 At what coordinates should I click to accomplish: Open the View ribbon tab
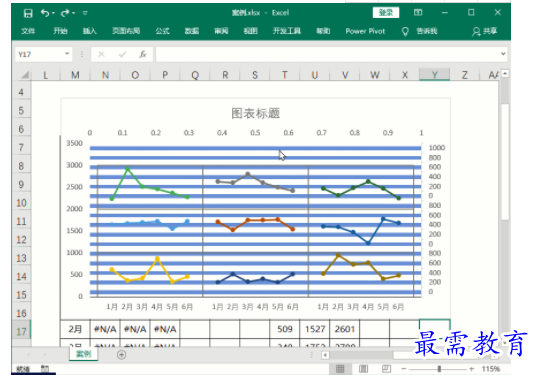coord(250,31)
